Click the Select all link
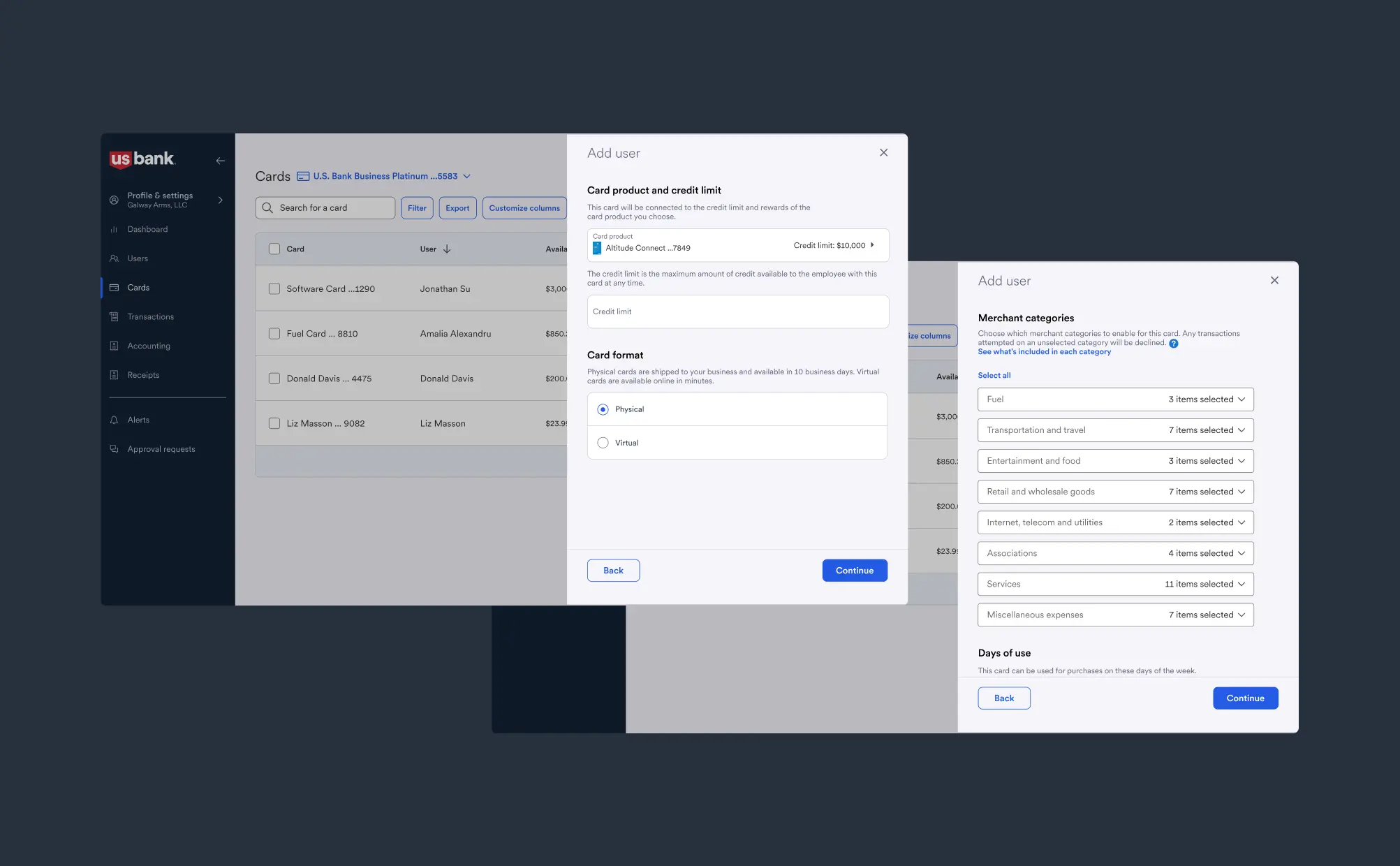The image size is (1400, 866). [994, 375]
